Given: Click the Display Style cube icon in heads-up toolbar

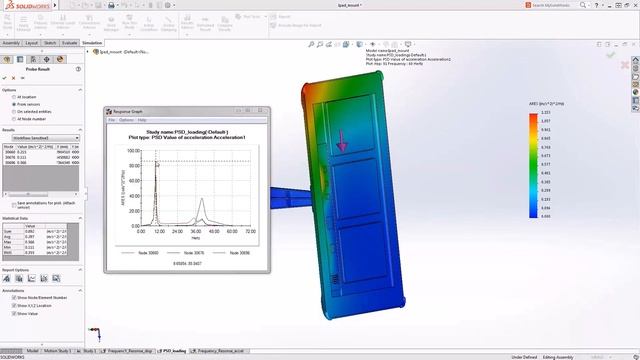Looking at the screenshot, I should pyautogui.click(x=360, y=44).
